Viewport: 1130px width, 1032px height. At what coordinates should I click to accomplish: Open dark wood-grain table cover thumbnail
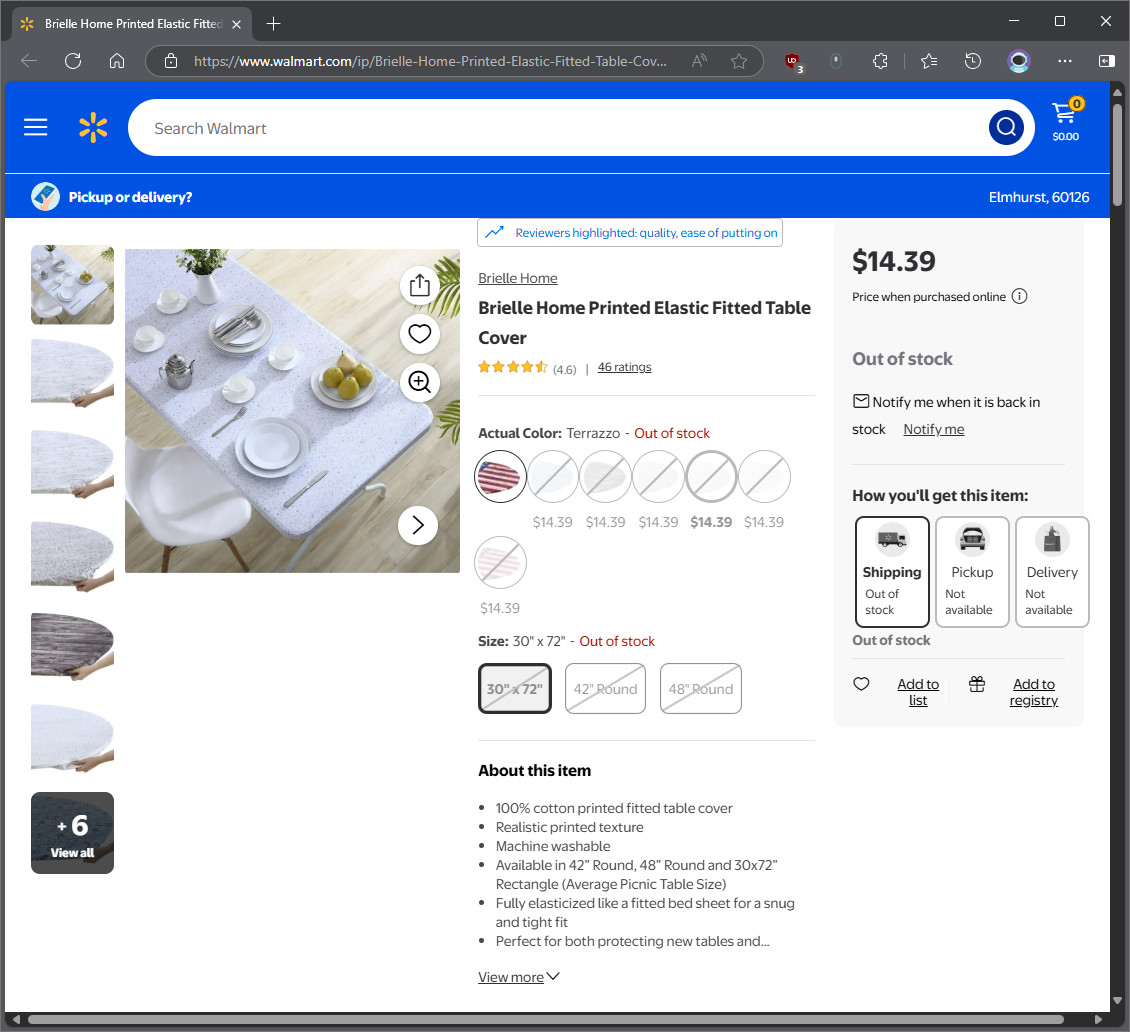(72, 646)
